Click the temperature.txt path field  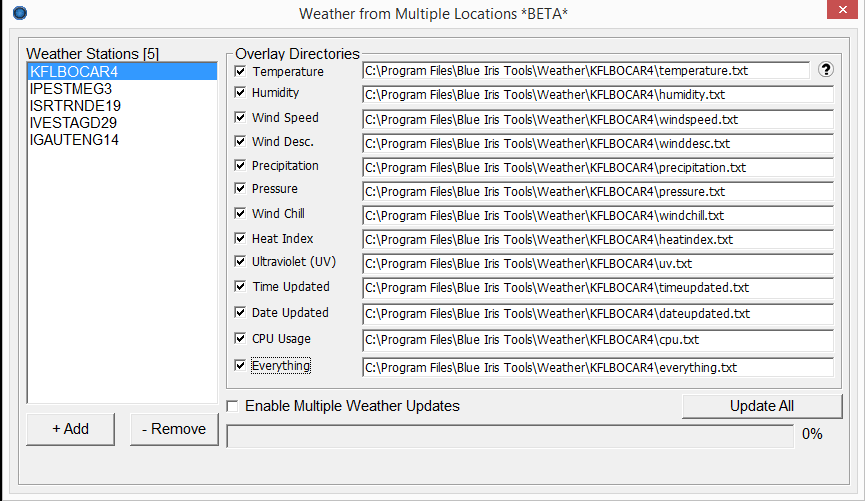(585, 71)
